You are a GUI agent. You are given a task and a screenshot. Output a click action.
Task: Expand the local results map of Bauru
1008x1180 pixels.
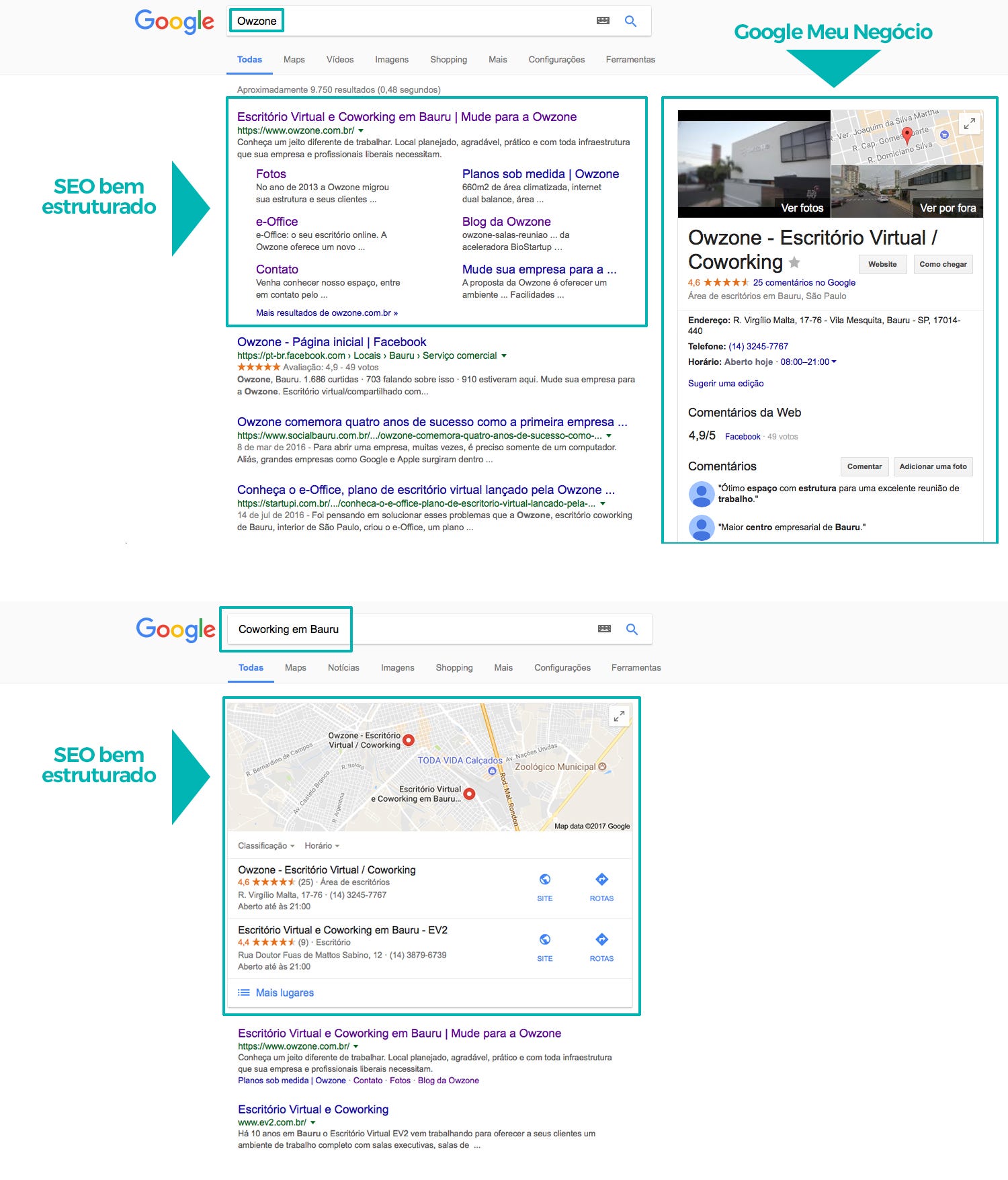click(x=619, y=716)
